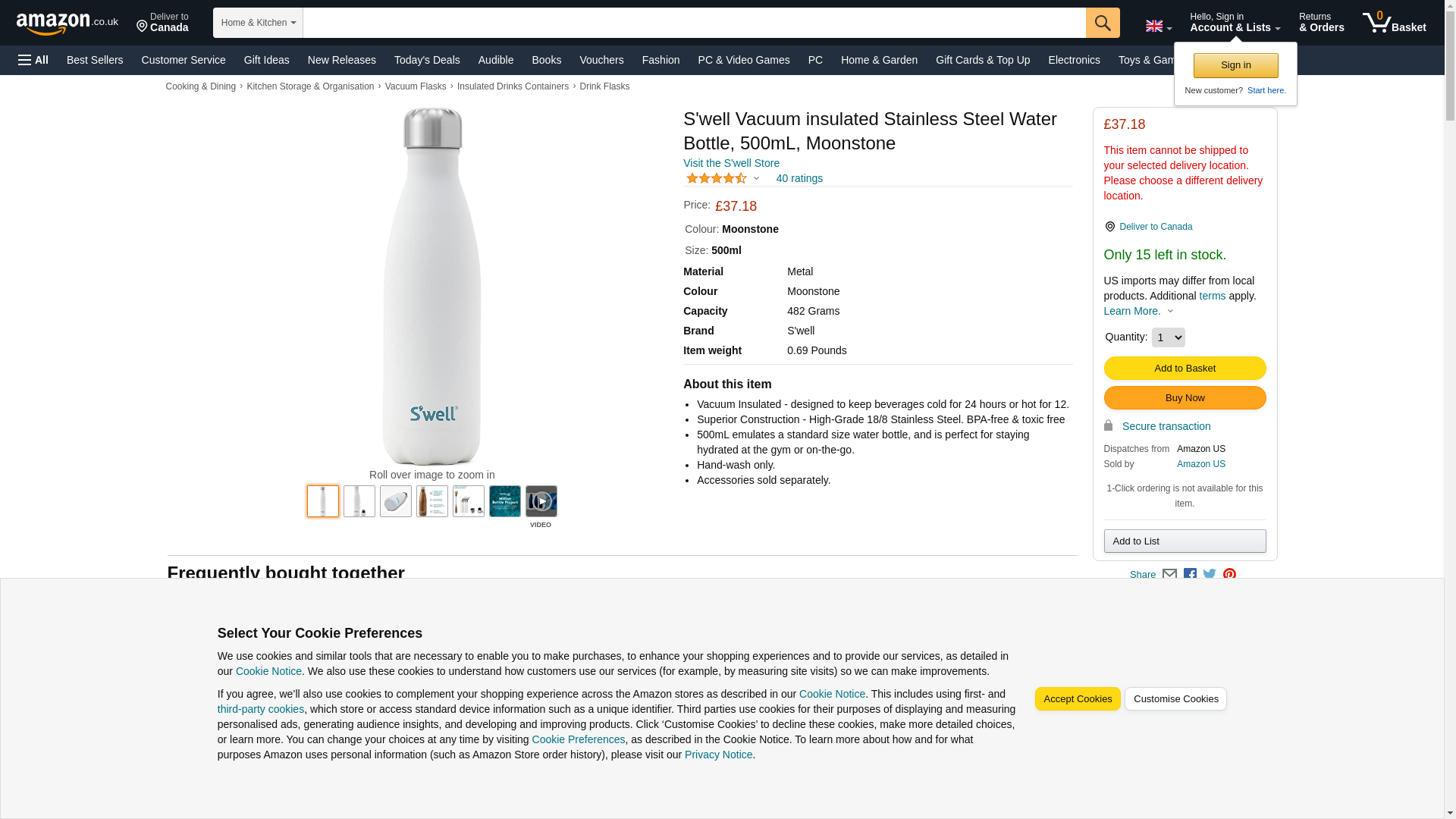The width and height of the screenshot is (1456, 819).
Task: Go to Amazon.co.uk home logo
Action: click(67, 24)
